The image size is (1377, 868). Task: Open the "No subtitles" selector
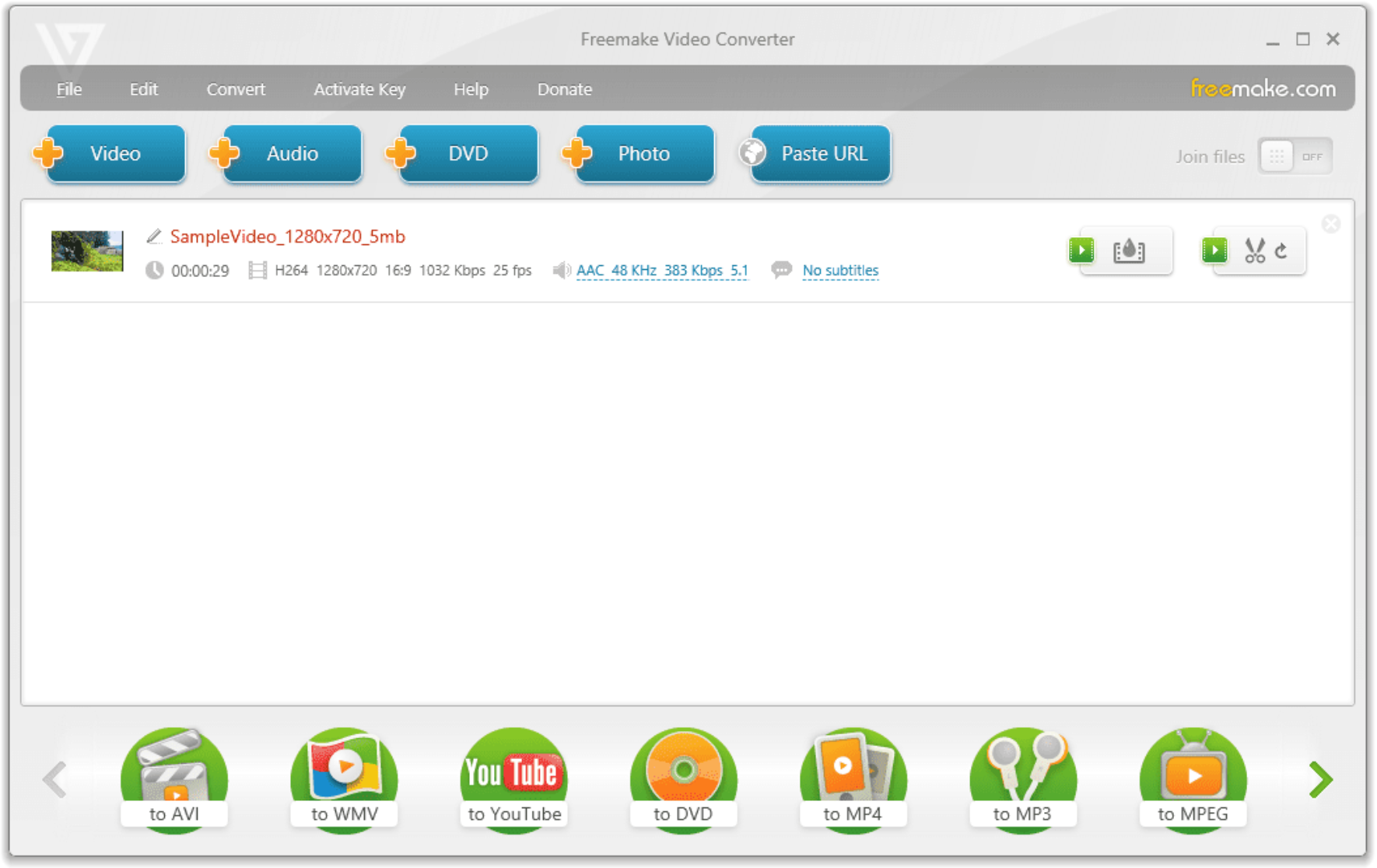tap(840, 270)
